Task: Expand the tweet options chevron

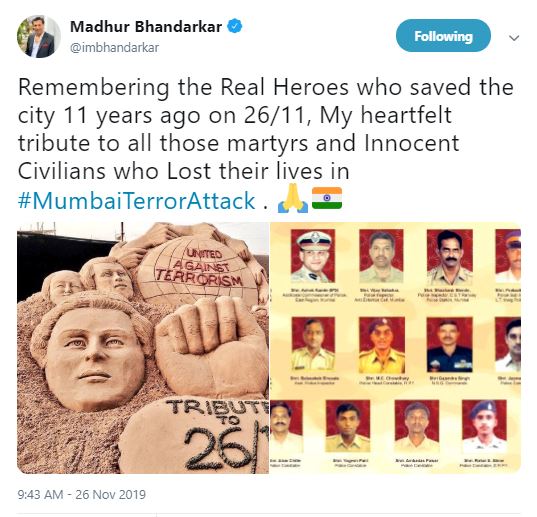Action: [514, 38]
